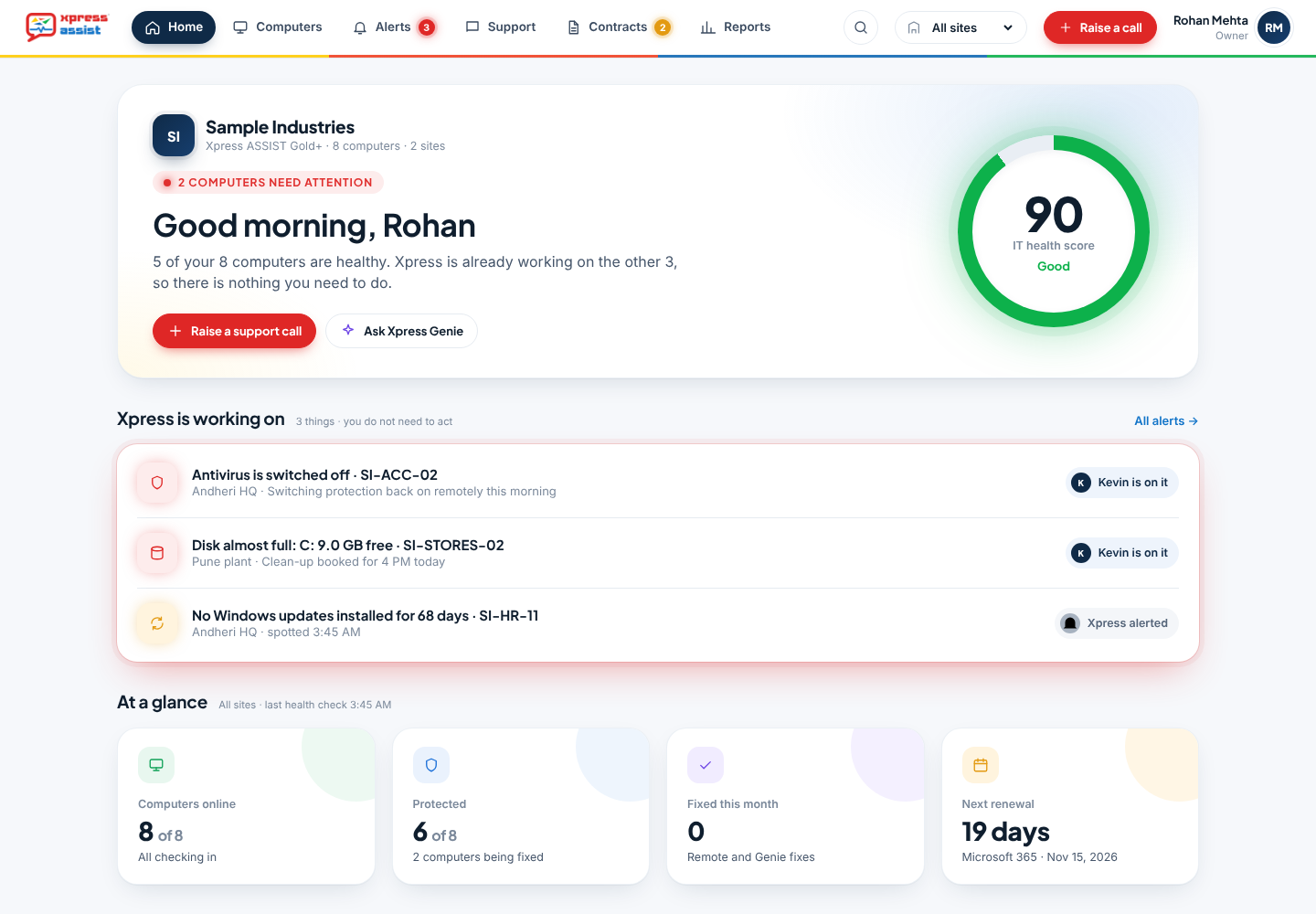Click the bell icon beside Xpress alerted
This screenshot has height=914, width=1316.
pyautogui.click(x=1070, y=623)
